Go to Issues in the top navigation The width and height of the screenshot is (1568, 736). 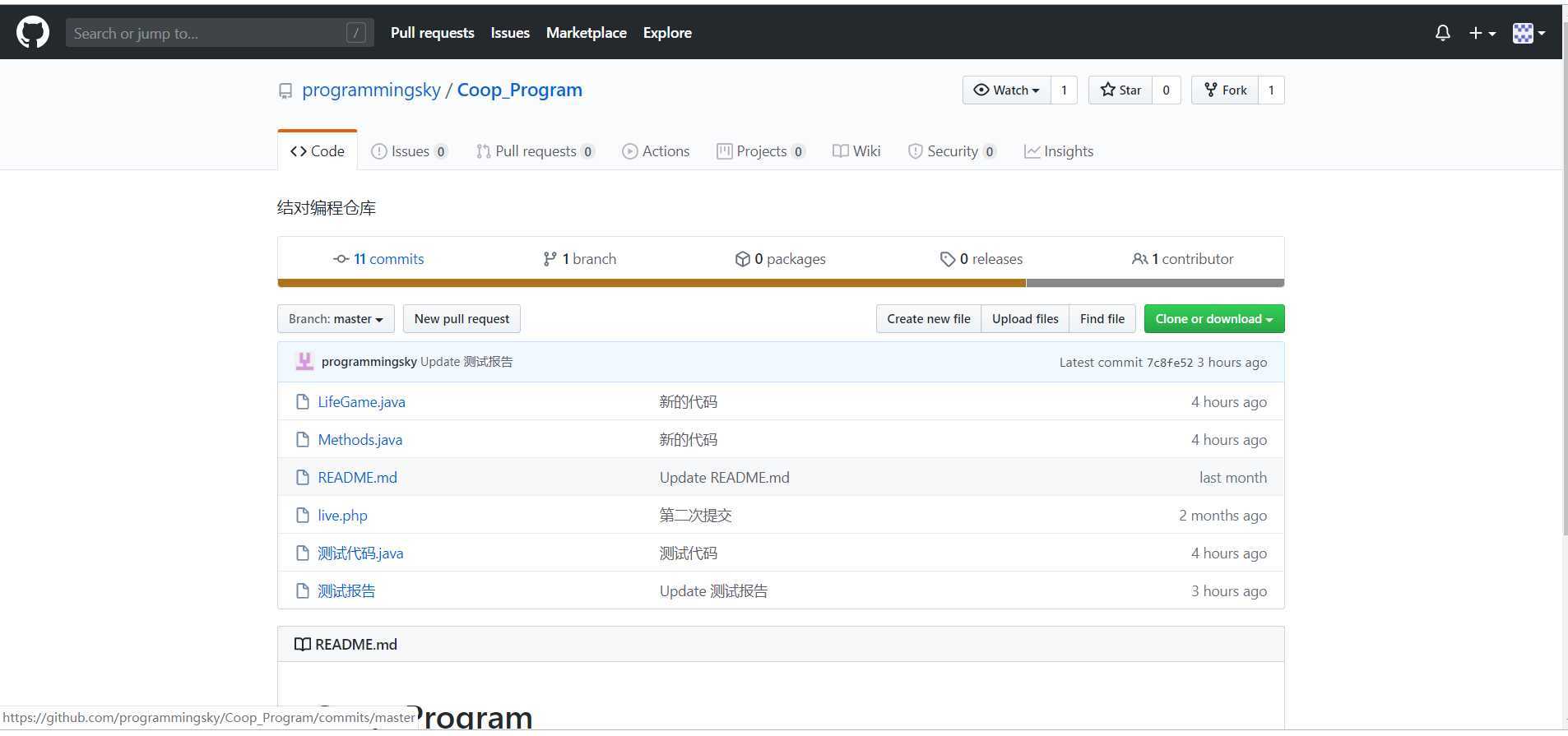point(510,33)
